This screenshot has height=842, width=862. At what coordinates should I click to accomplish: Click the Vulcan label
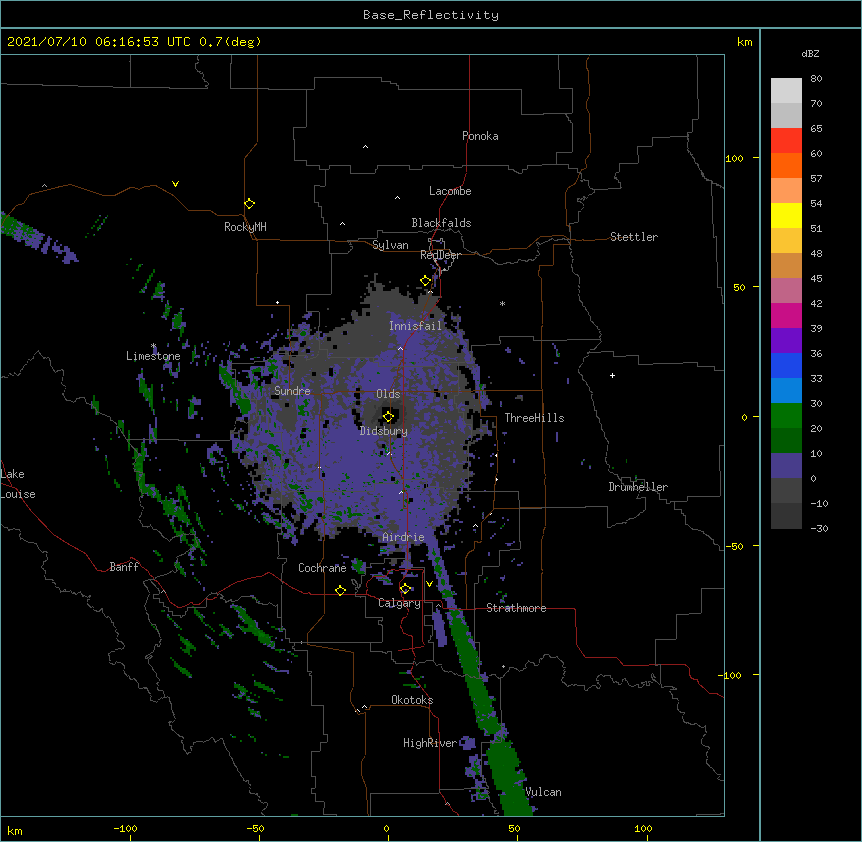point(543,792)
